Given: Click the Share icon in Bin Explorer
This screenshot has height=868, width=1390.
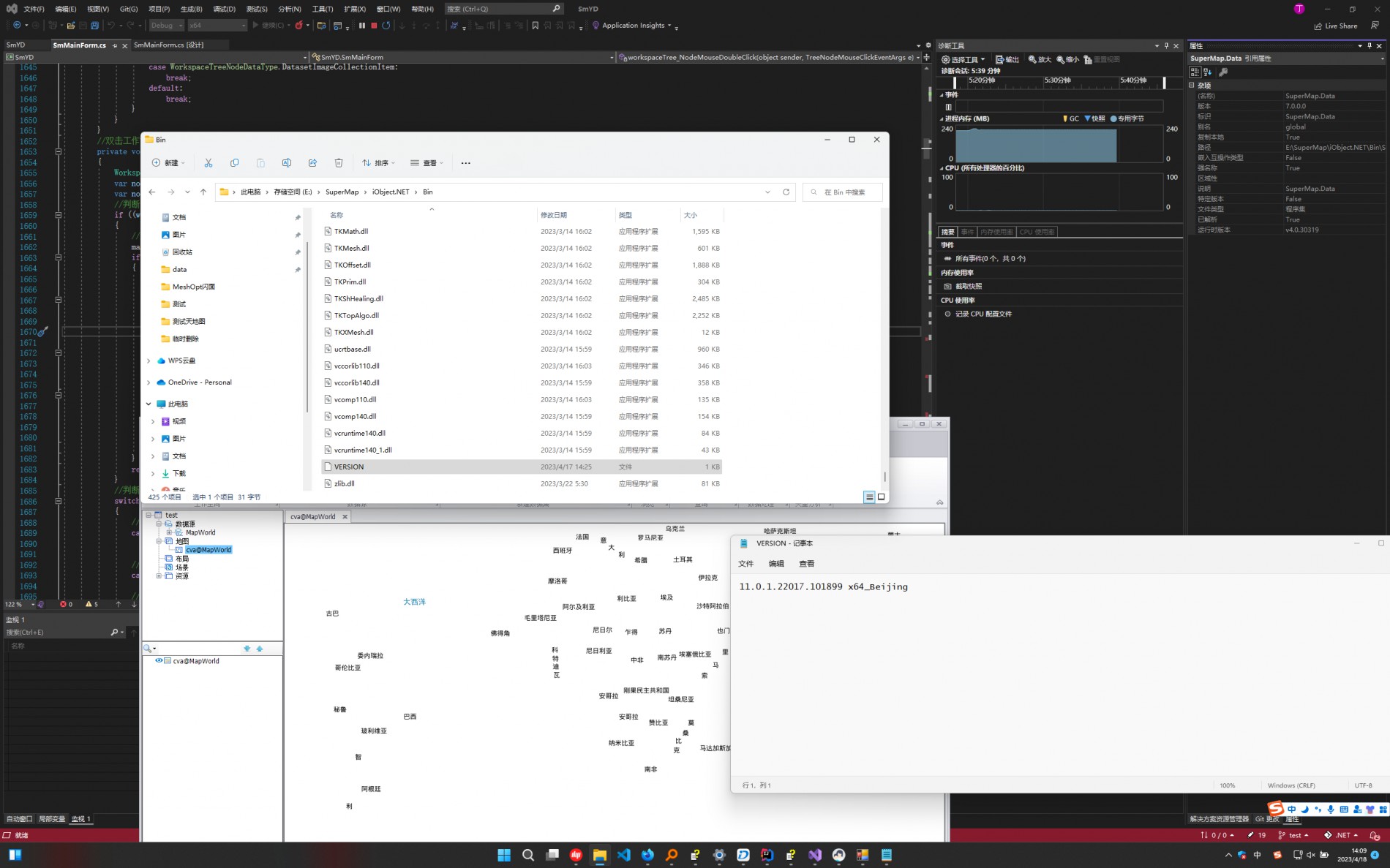Looking at the screenshot, I should (x=312, y=162).
